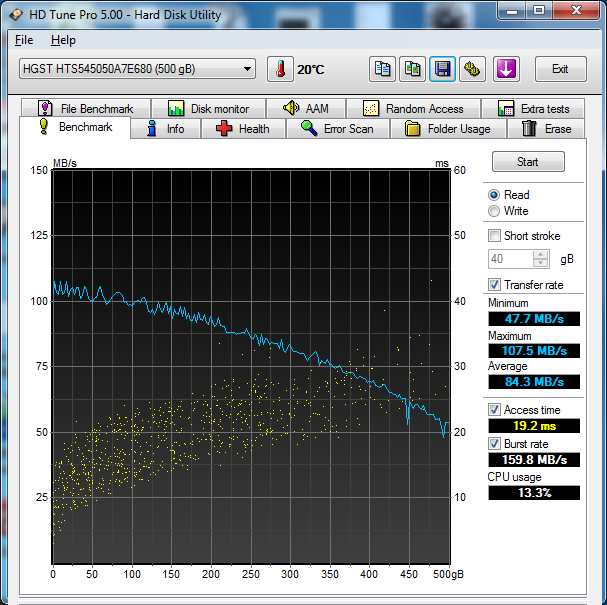Screen dimensions: 607x605
Task: Click the purple down arrow icon
Action: 506,69
